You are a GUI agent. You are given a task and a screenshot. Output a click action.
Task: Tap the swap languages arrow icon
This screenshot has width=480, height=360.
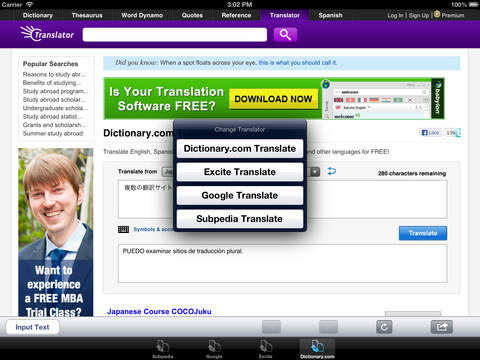tap(331, 171)
